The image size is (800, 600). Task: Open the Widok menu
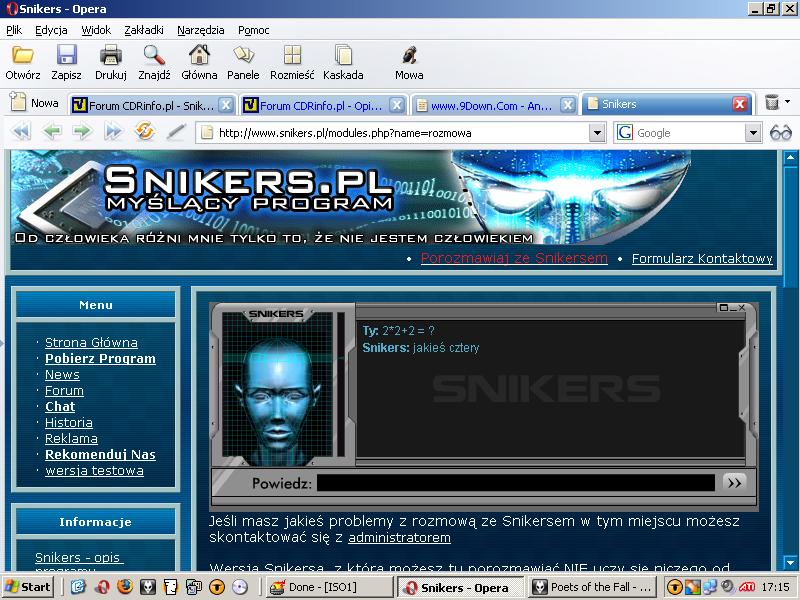pos(96,30)
